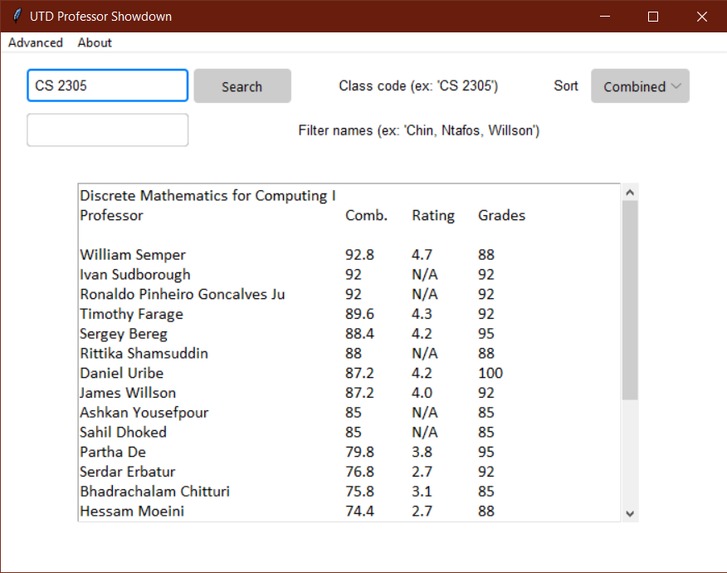The image size is (727, 573).
Task: Select the Sahil Dhoked row
Action: (x=349, y=432)
